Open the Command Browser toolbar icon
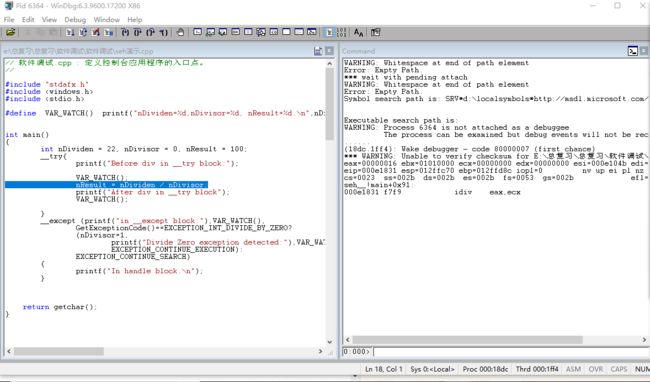This screenshot has width=650, height=382. 312,32
